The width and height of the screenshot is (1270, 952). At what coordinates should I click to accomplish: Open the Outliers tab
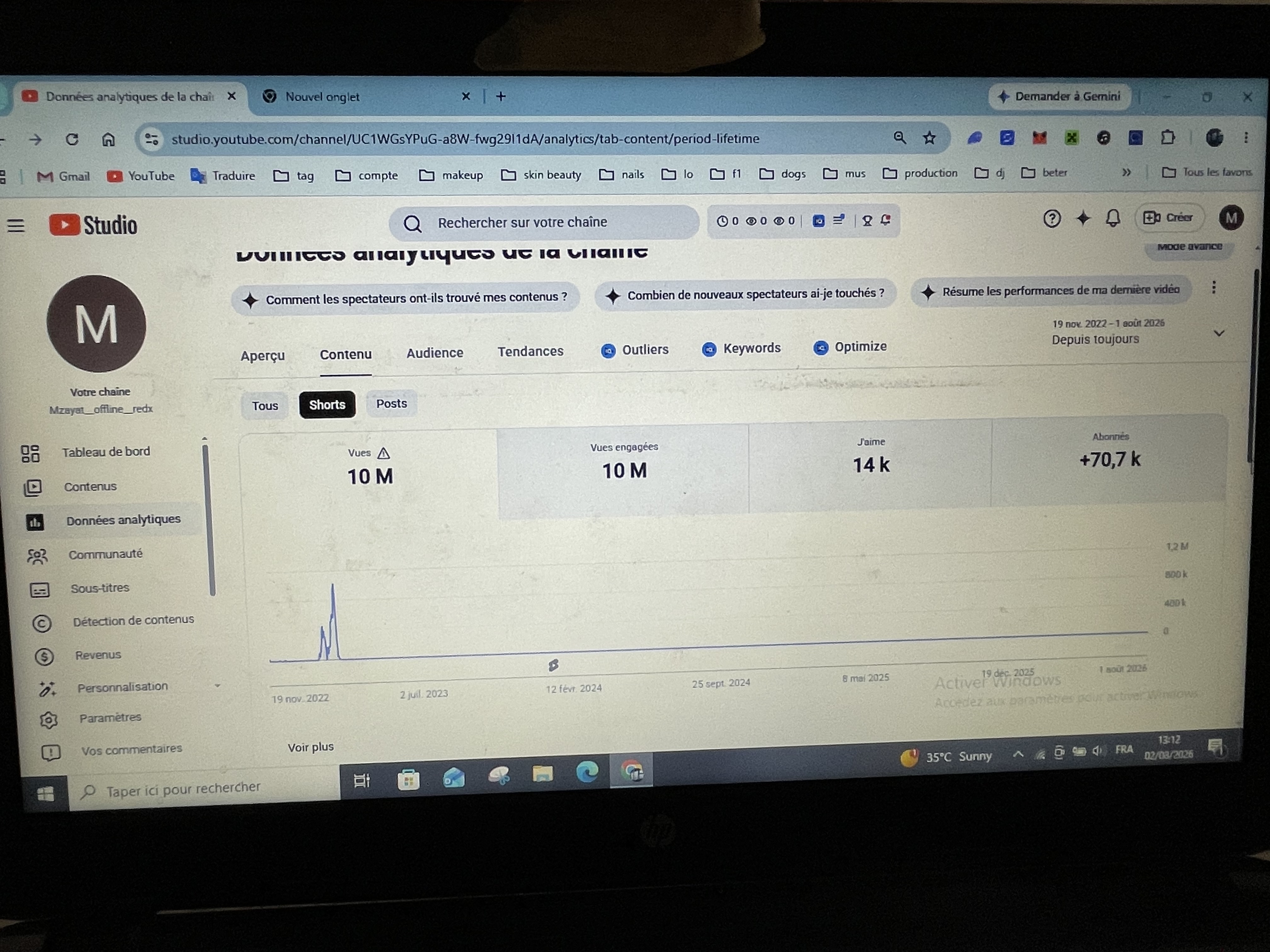634,349
